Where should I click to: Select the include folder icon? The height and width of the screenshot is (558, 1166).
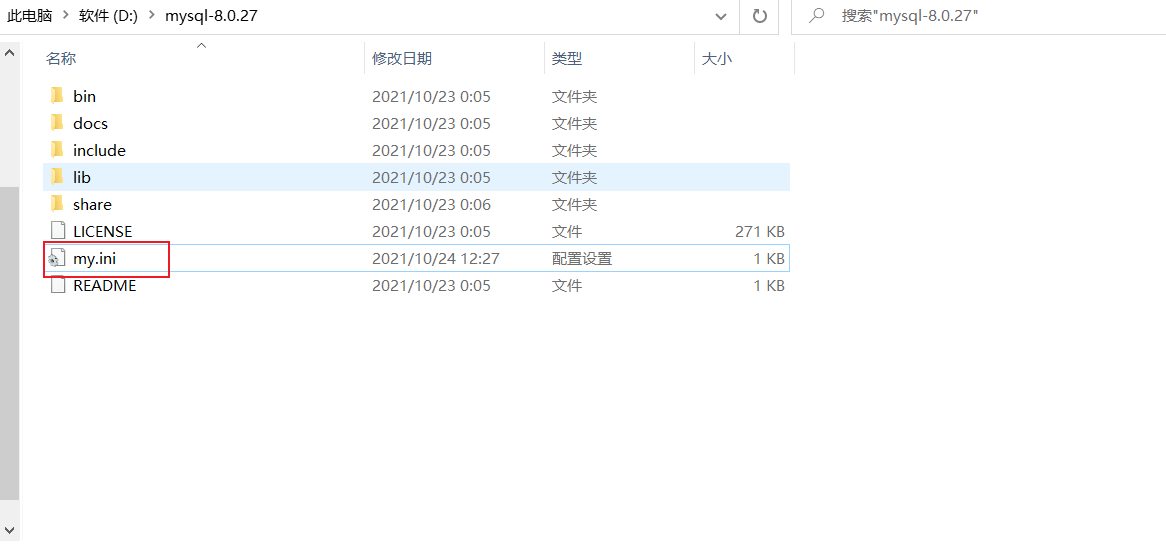coord(57,150)
